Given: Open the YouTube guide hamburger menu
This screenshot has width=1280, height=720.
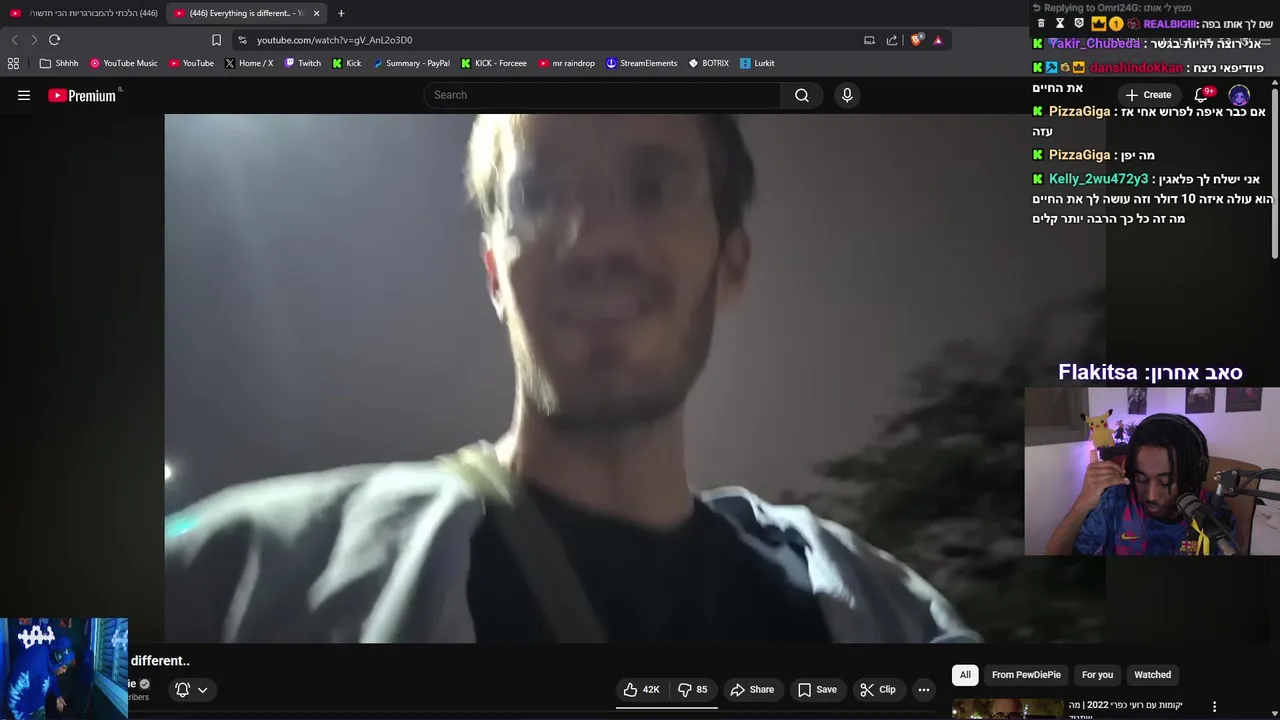Looking at the screenshot, I should (24, 95).
